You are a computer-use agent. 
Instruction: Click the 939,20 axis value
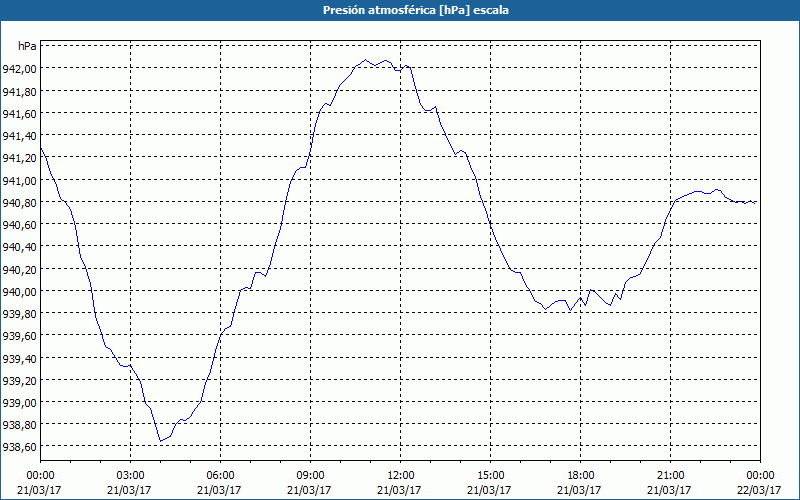(19, 381)
